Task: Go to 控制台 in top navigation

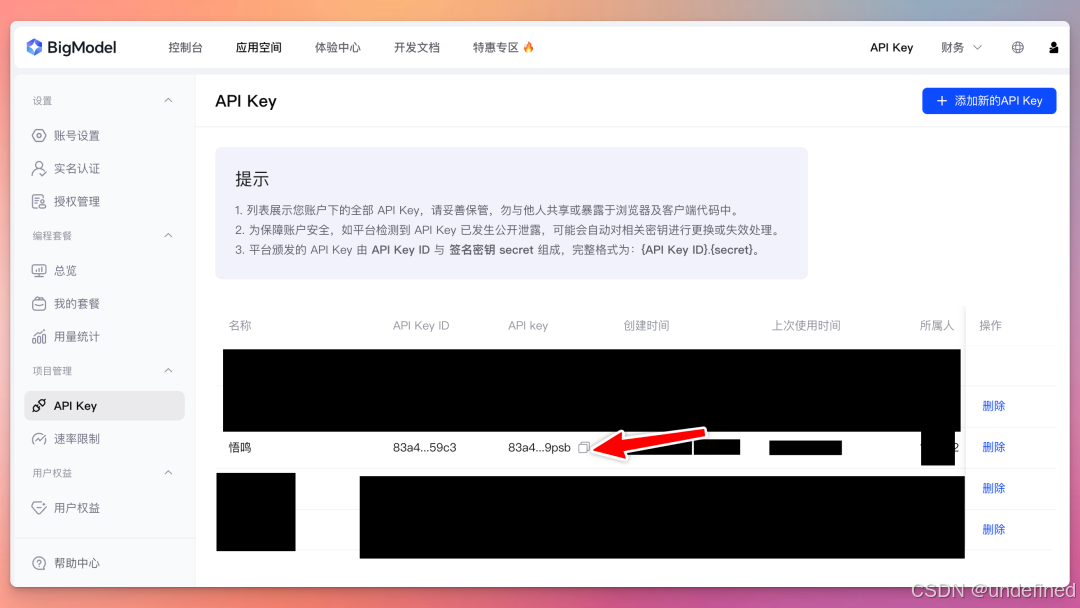Action: [185, 48]
